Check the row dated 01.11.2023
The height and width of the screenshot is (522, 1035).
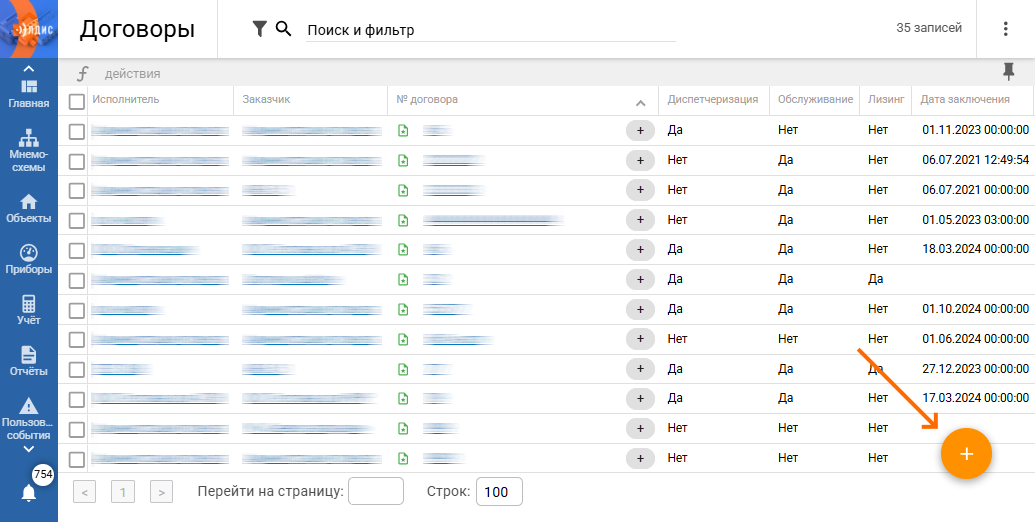(x=77, y=131)
